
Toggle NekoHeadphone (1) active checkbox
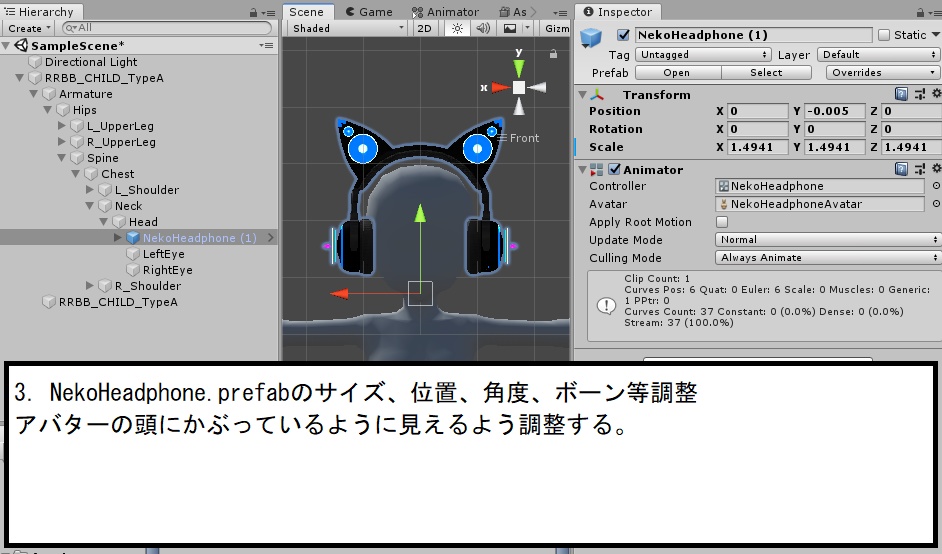pos(624,35)
